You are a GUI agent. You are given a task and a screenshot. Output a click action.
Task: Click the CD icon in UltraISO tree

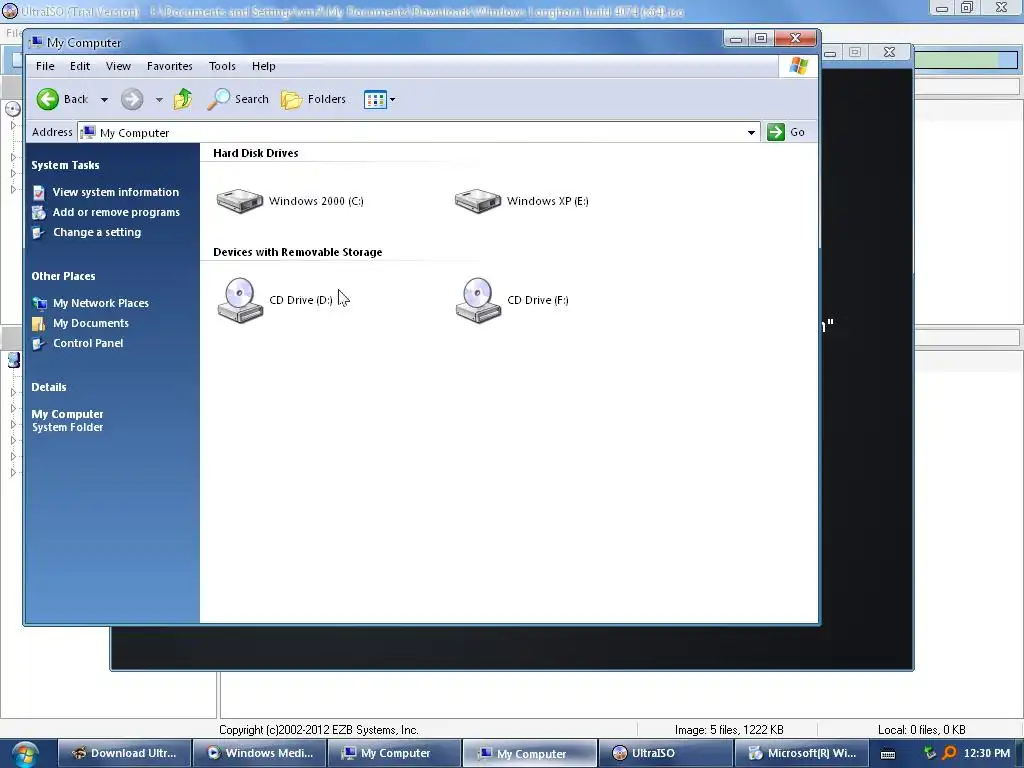tap(12, 109)
